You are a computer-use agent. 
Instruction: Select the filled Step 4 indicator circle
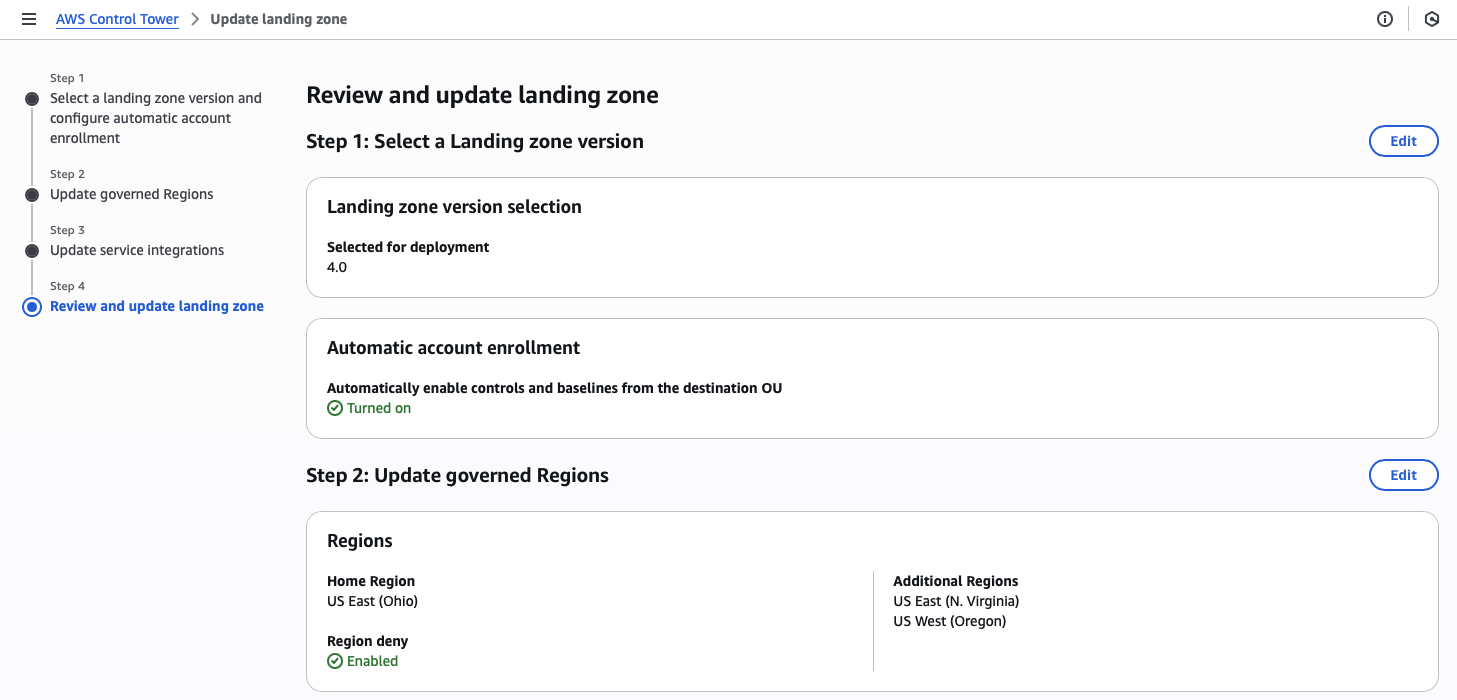click(x=31, y=306)
